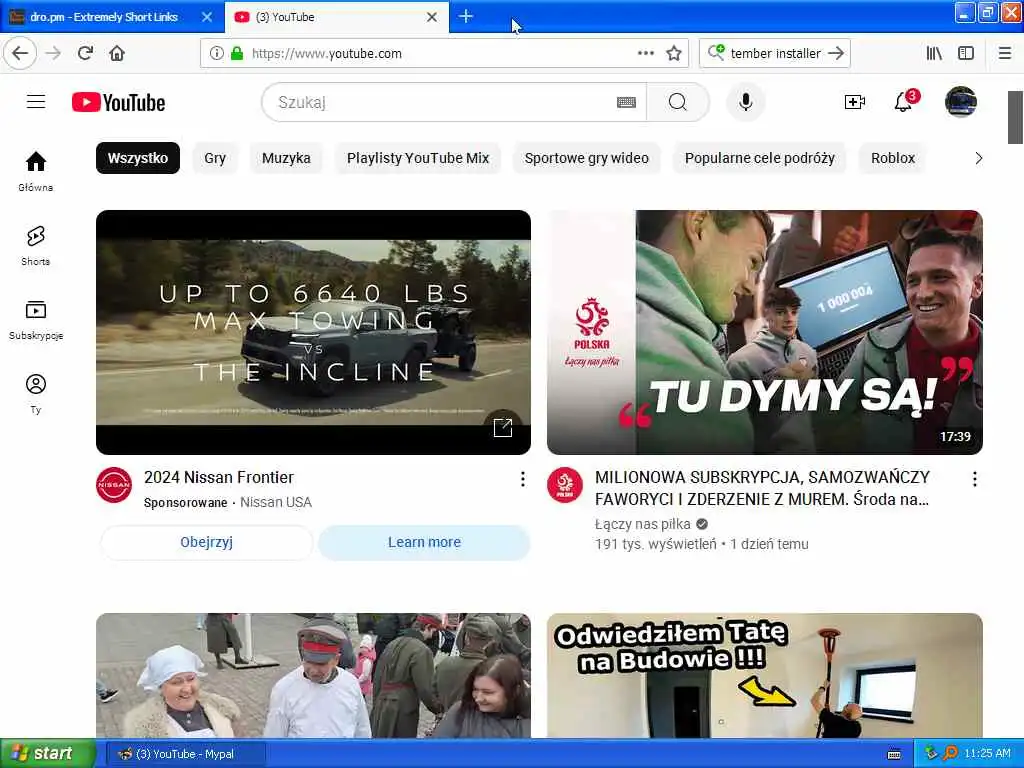Open the Create video icon
This screenshot has height=768, width=1024.
tap(854, 103)
